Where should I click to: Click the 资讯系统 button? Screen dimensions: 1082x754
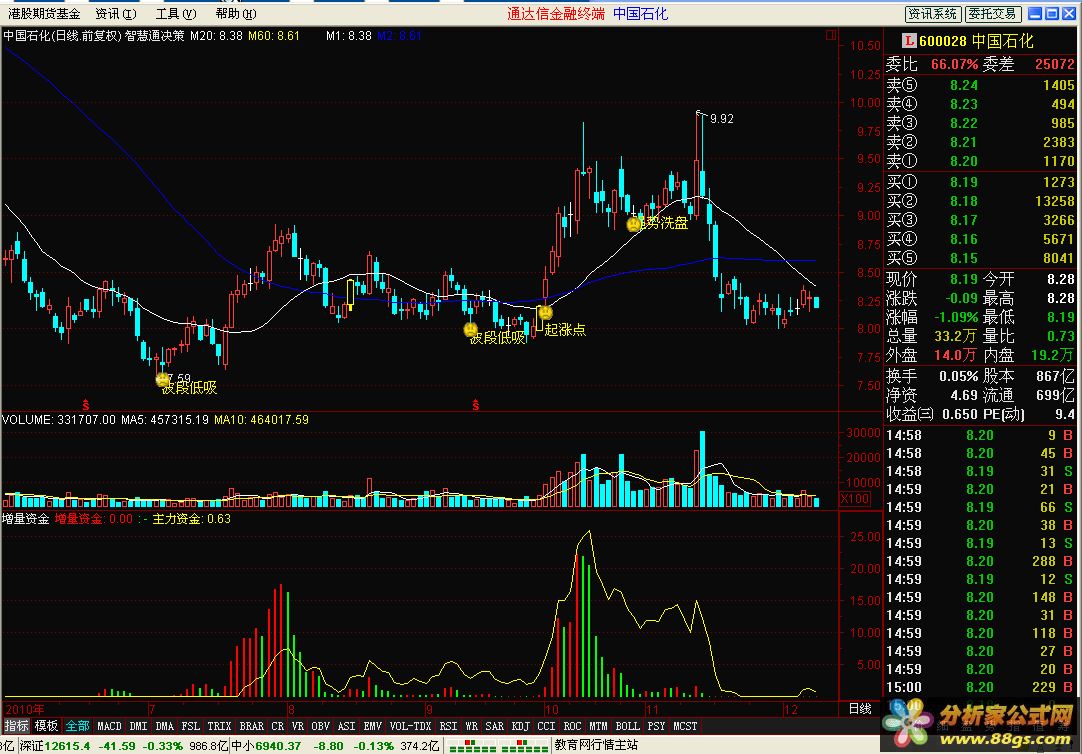(x=932, y=14)
